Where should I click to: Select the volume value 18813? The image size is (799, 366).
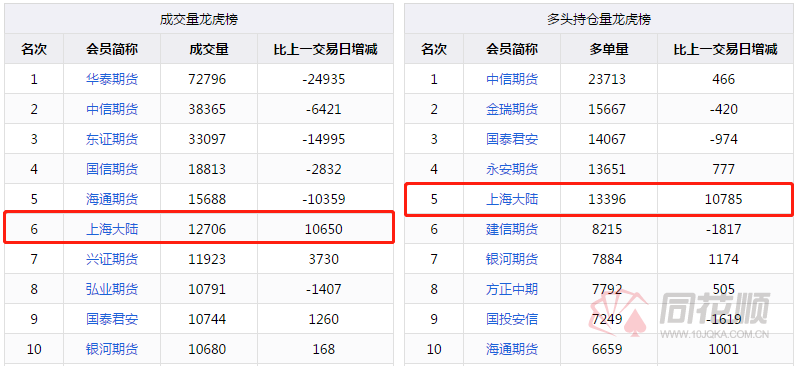click(207, 169)
